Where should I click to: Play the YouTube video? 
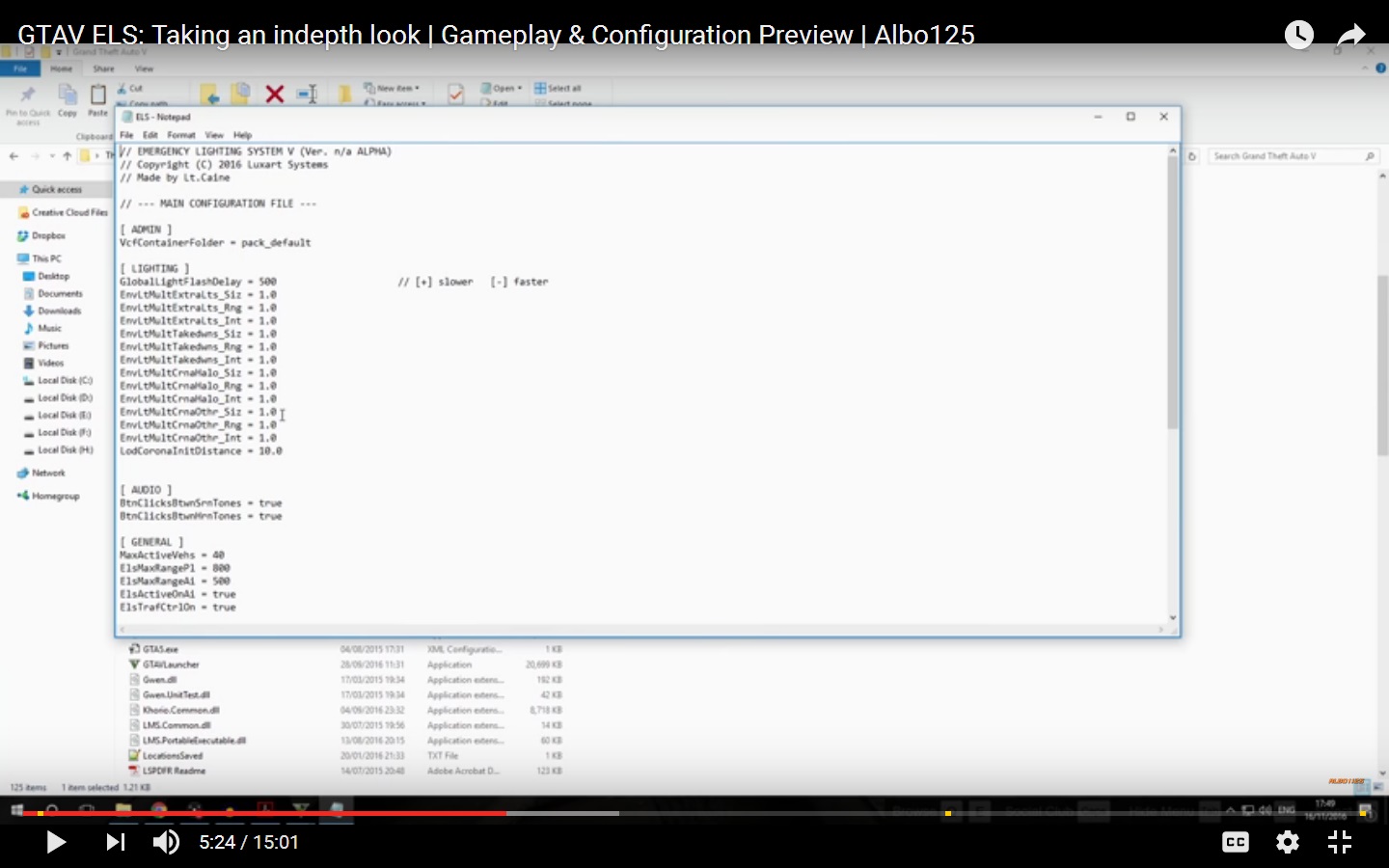tap(56, 842)
